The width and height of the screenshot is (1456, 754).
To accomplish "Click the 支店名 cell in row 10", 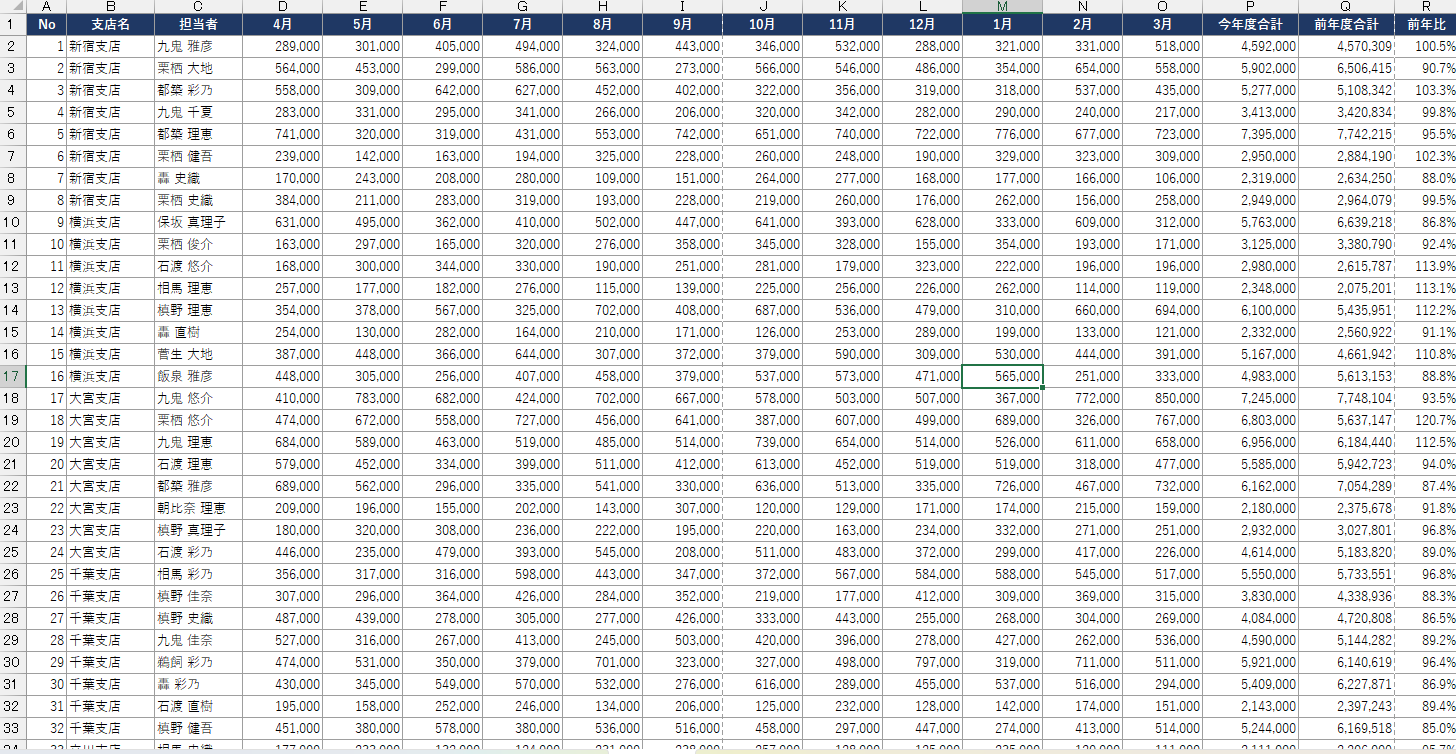I will tap(110, 222).
